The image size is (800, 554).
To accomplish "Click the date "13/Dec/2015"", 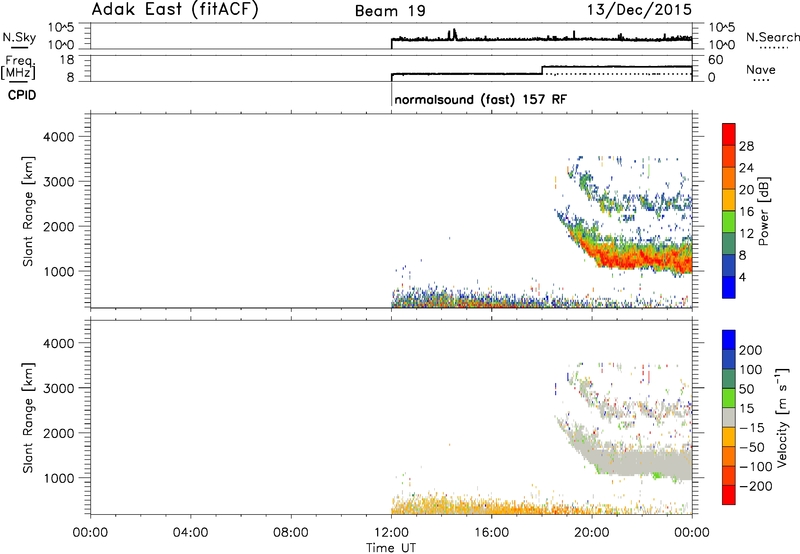I will pyautogui.click(x=639, y=10).
